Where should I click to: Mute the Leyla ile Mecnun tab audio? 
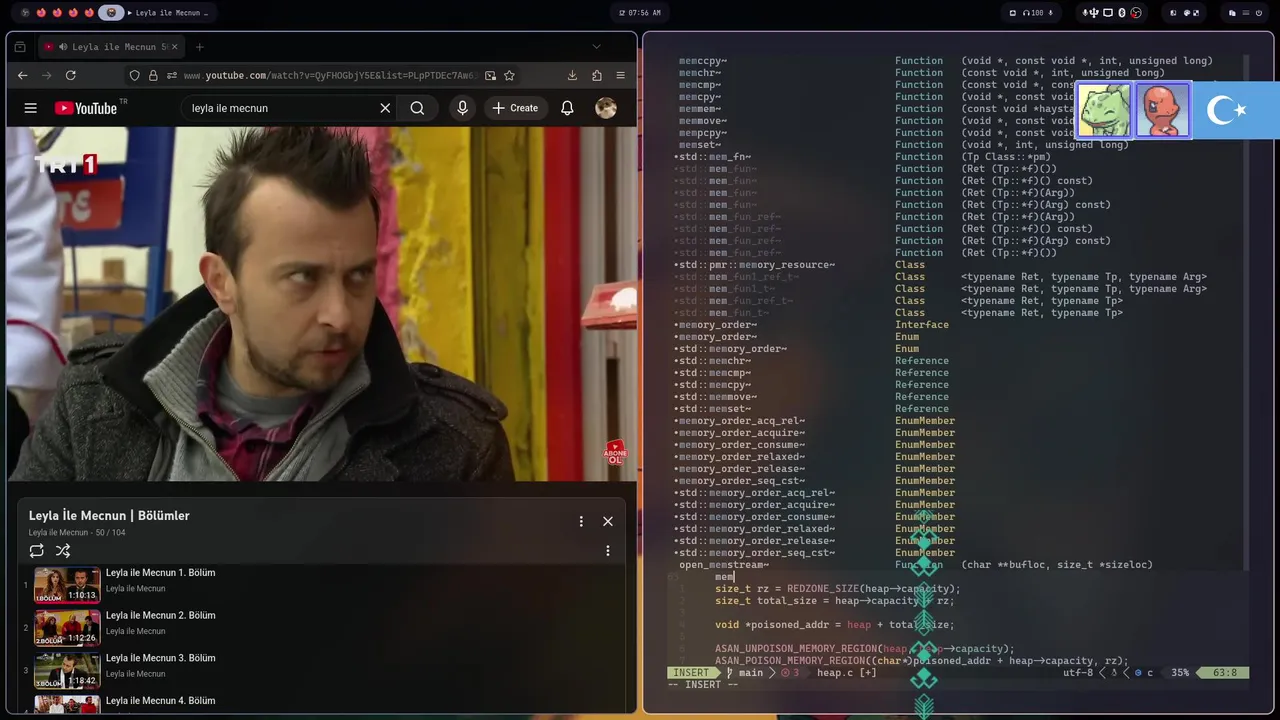[63, 47]
